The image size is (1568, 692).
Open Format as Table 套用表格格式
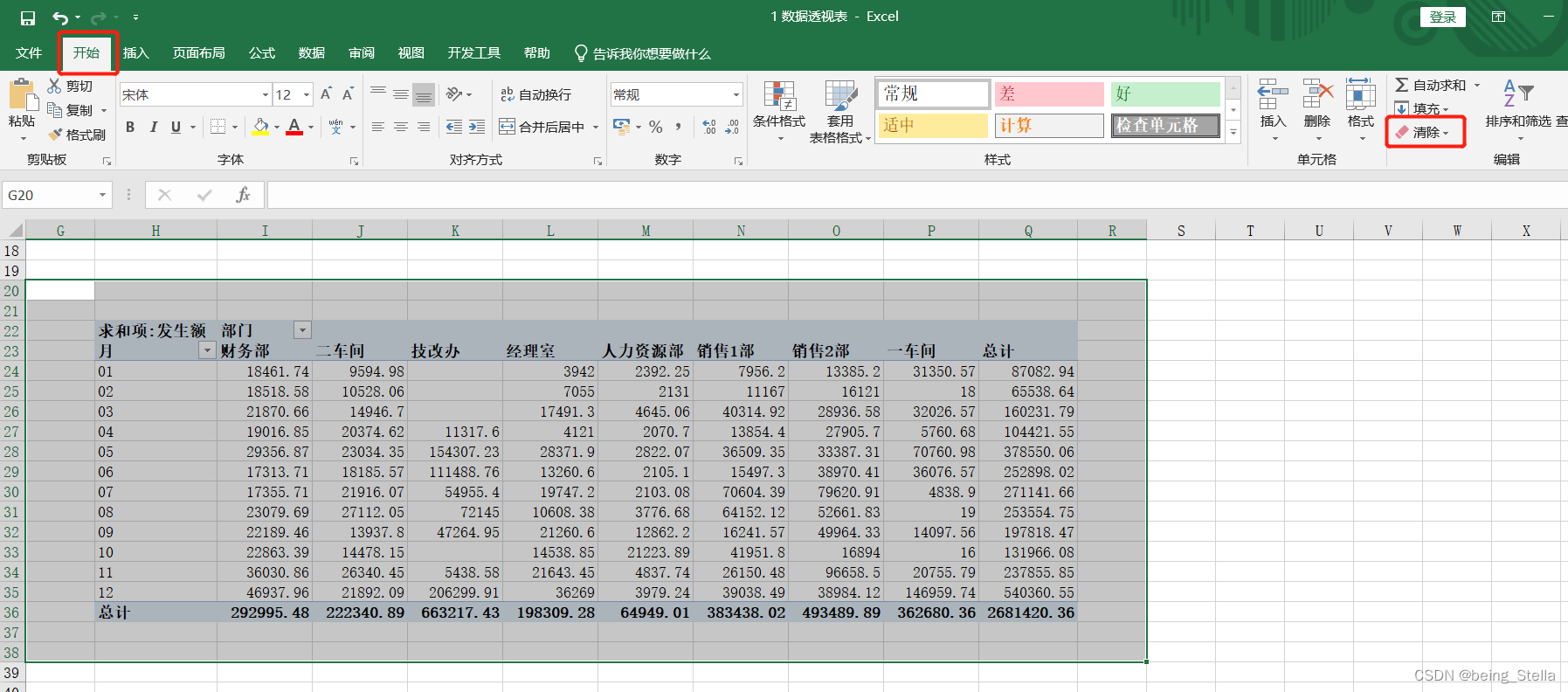click(x=839, y=111)
